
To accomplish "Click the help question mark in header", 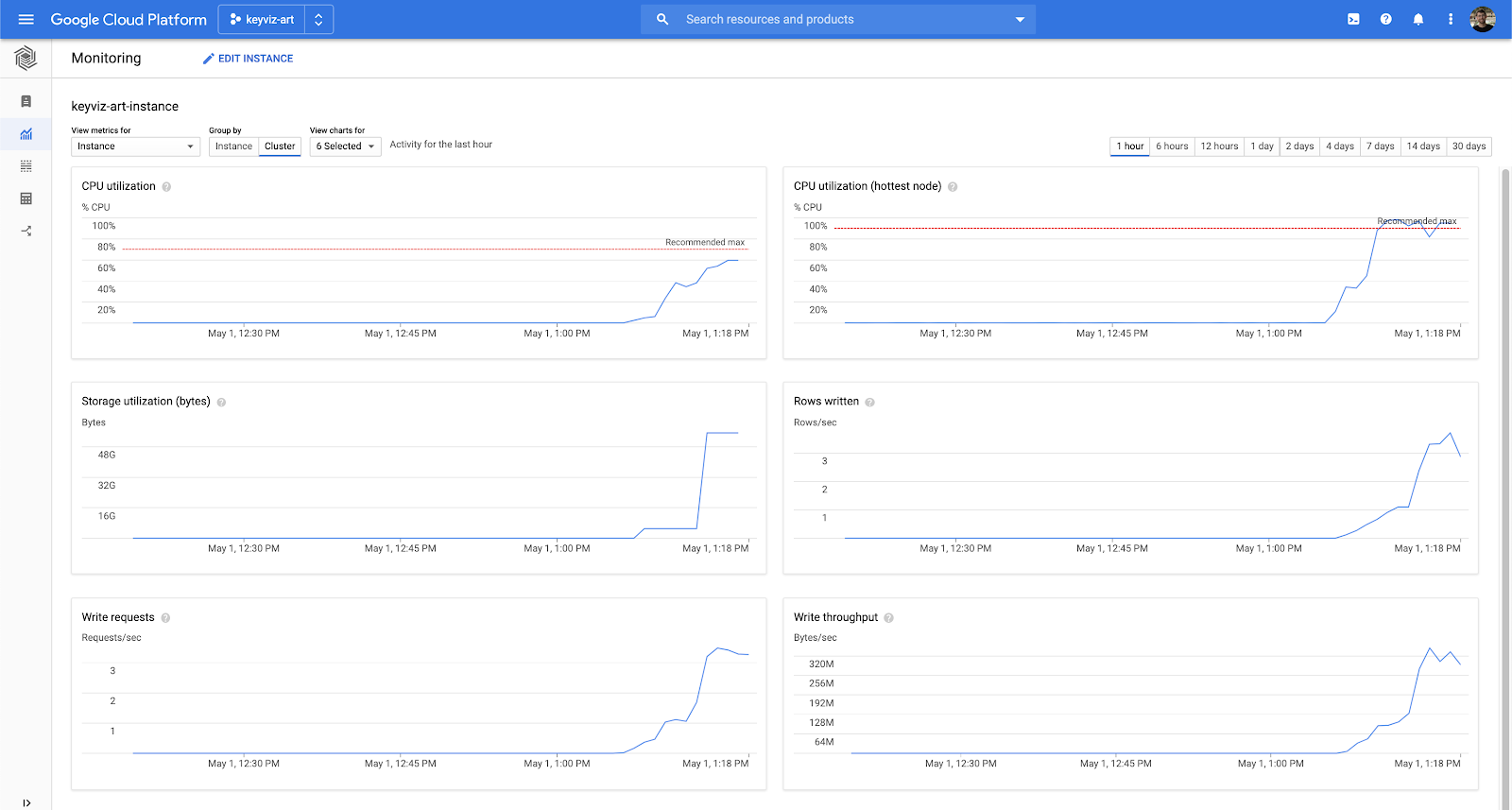I will 1385,19.
